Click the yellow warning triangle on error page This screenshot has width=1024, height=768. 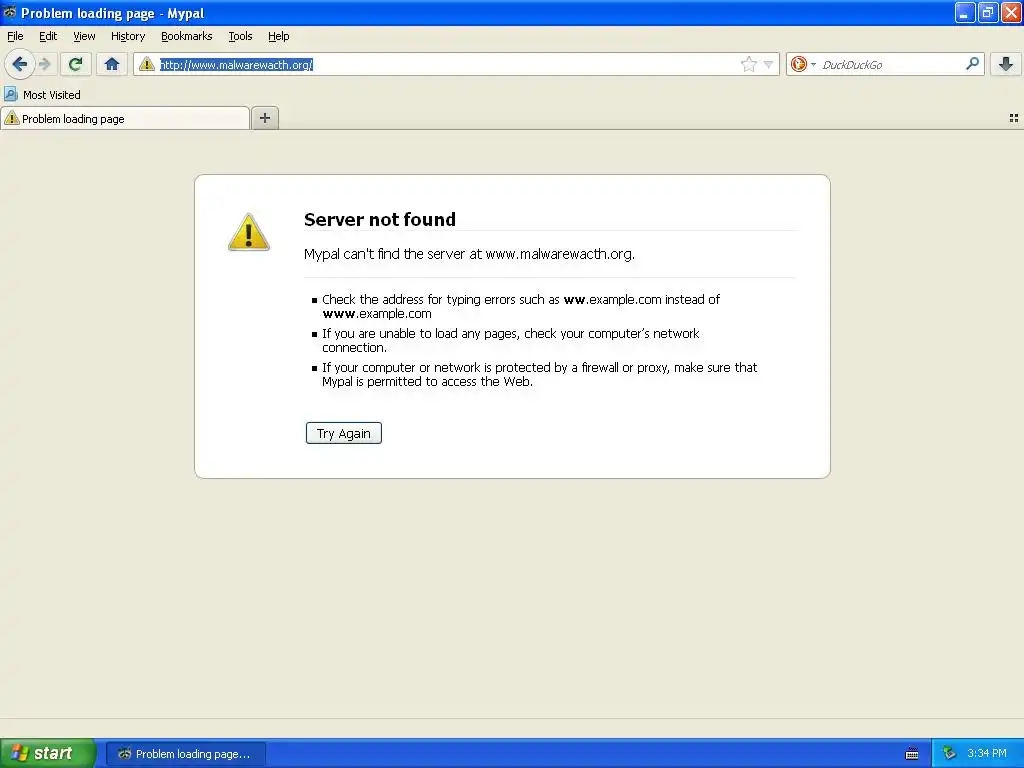point(249,232)
